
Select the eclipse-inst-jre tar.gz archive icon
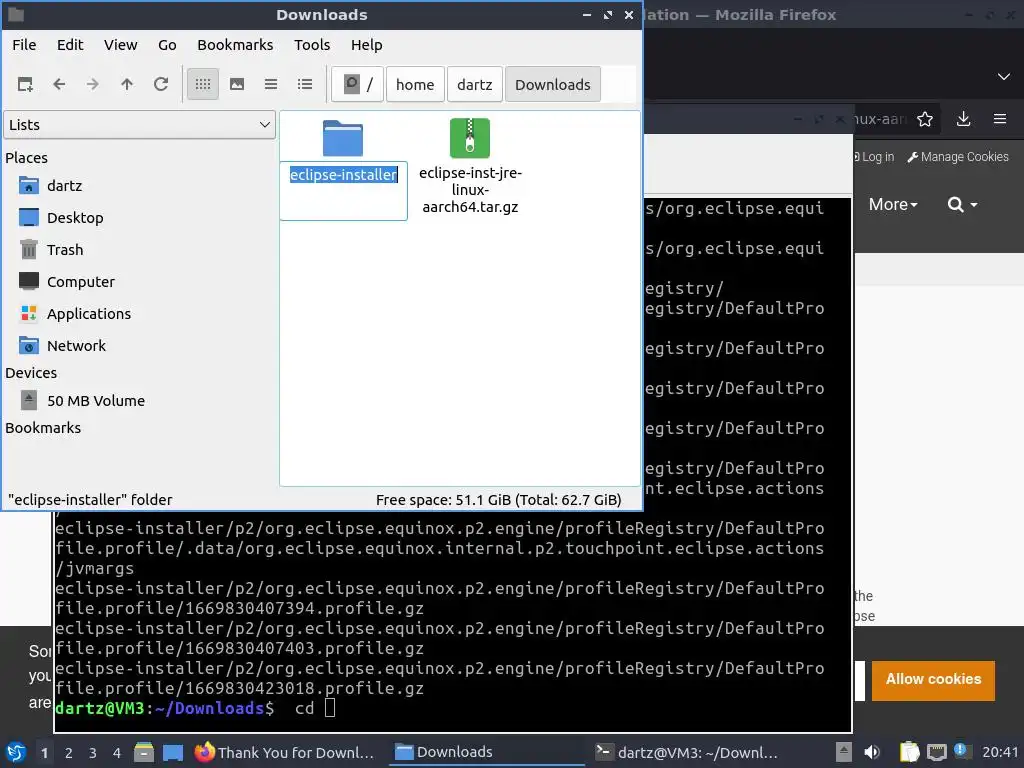(470, 138)
